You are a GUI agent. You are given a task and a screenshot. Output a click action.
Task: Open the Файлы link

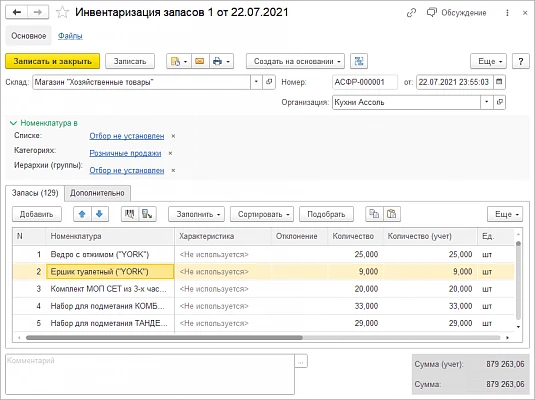point(70,36)
